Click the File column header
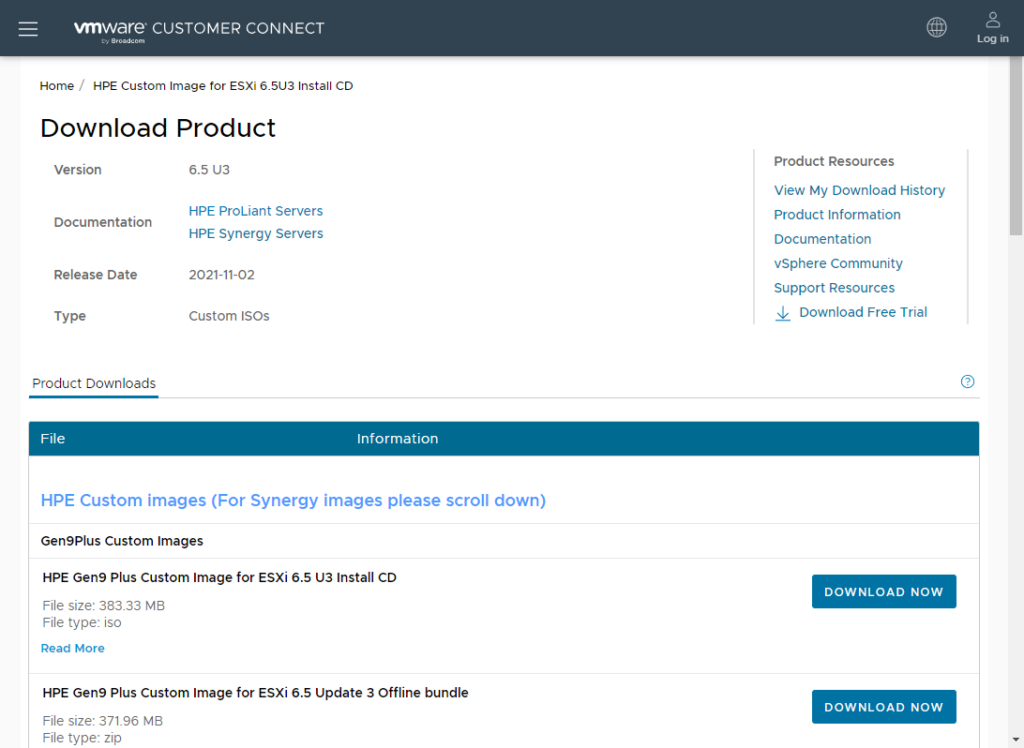The image size is (1024, 748). (x=52, y=438)
